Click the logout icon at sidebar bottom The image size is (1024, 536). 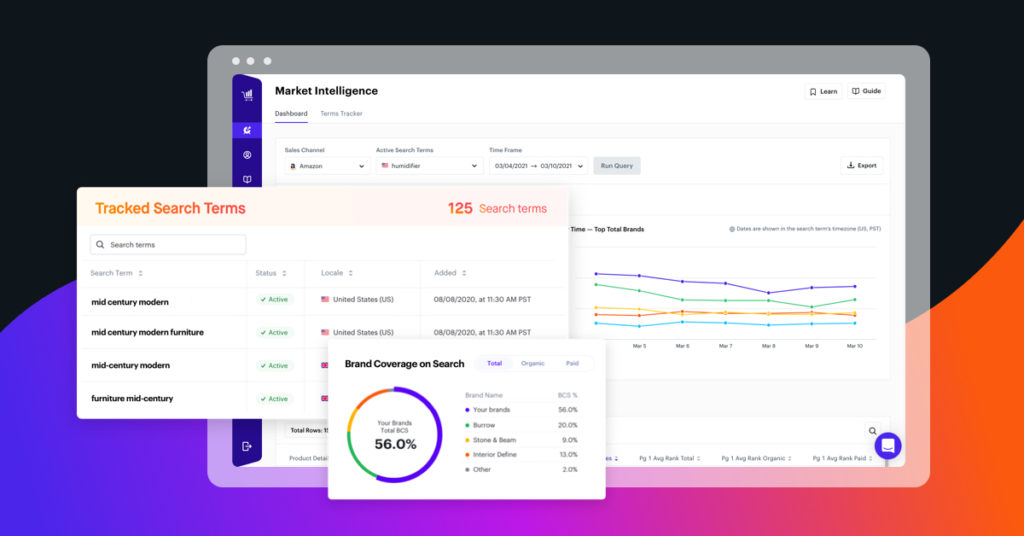click(x=247, y=446)
